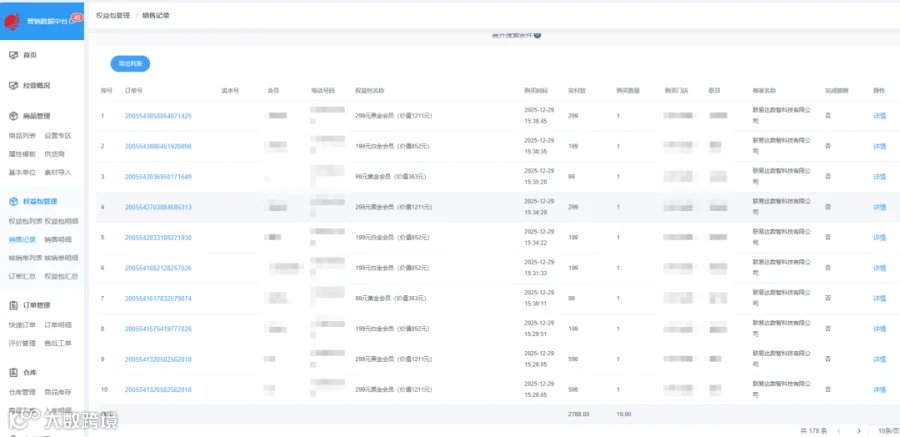This screenshot has width=900, height=437.
Task: Open 核销单列表 in the sidebar
Action: click(x=25, y=258)
